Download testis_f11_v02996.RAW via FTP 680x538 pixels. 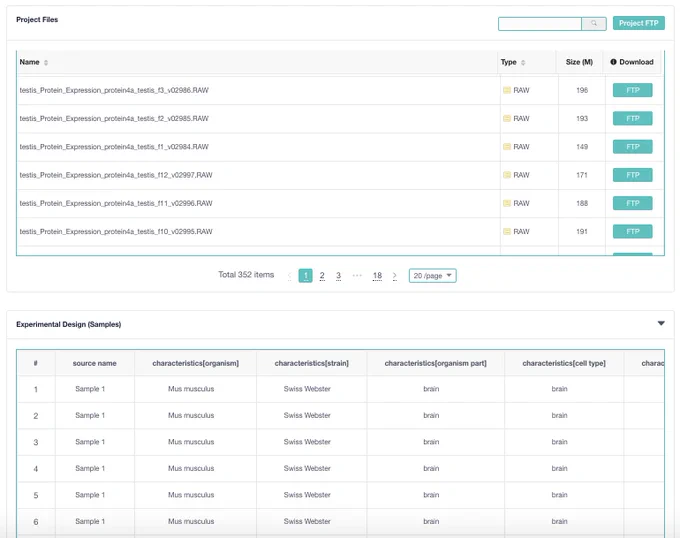click(632, 203)
